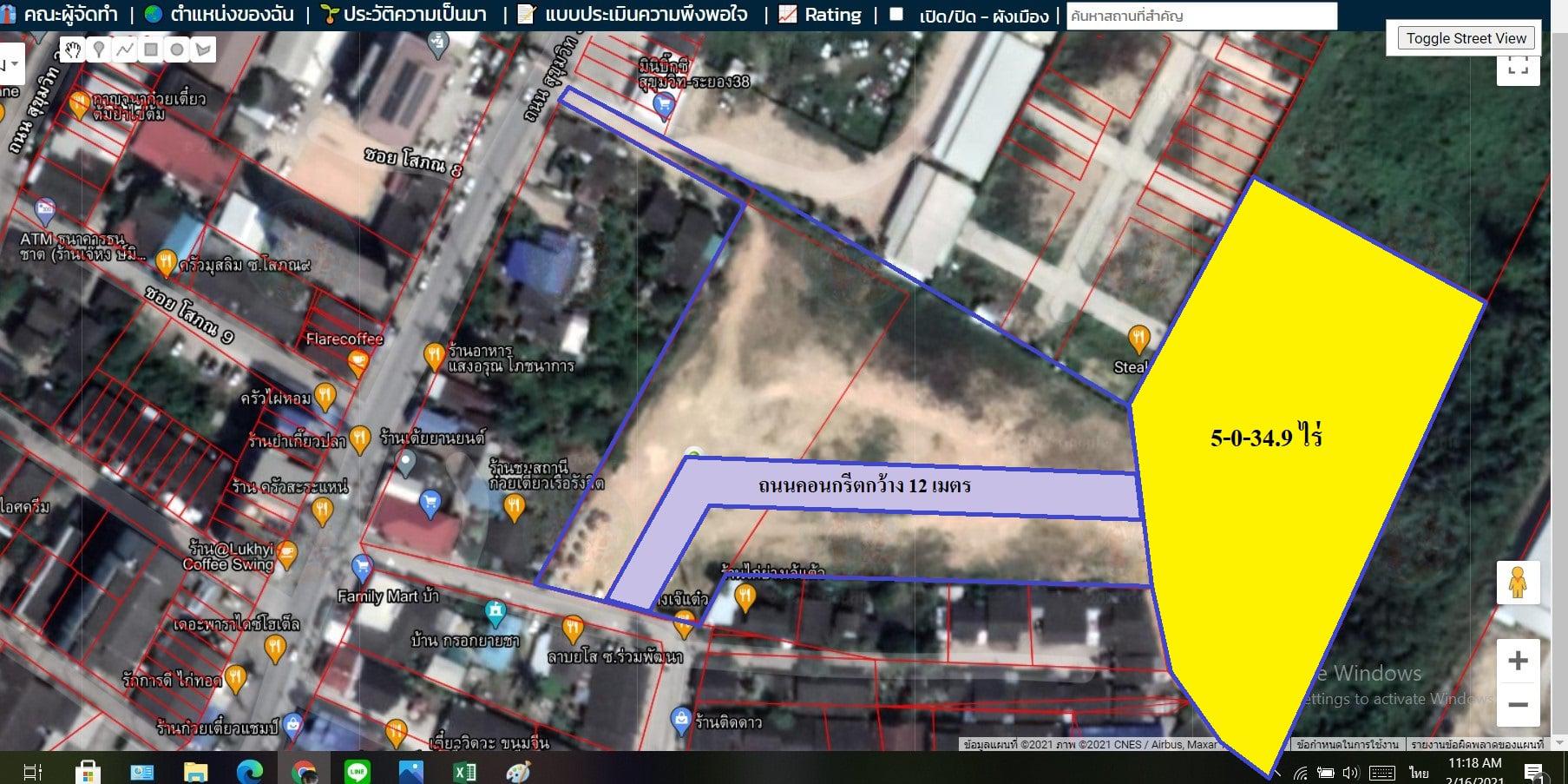The width and height of the screenshot is (1568, 784).
Task: Open the volume control in system tray
Action: [1351, 773]
